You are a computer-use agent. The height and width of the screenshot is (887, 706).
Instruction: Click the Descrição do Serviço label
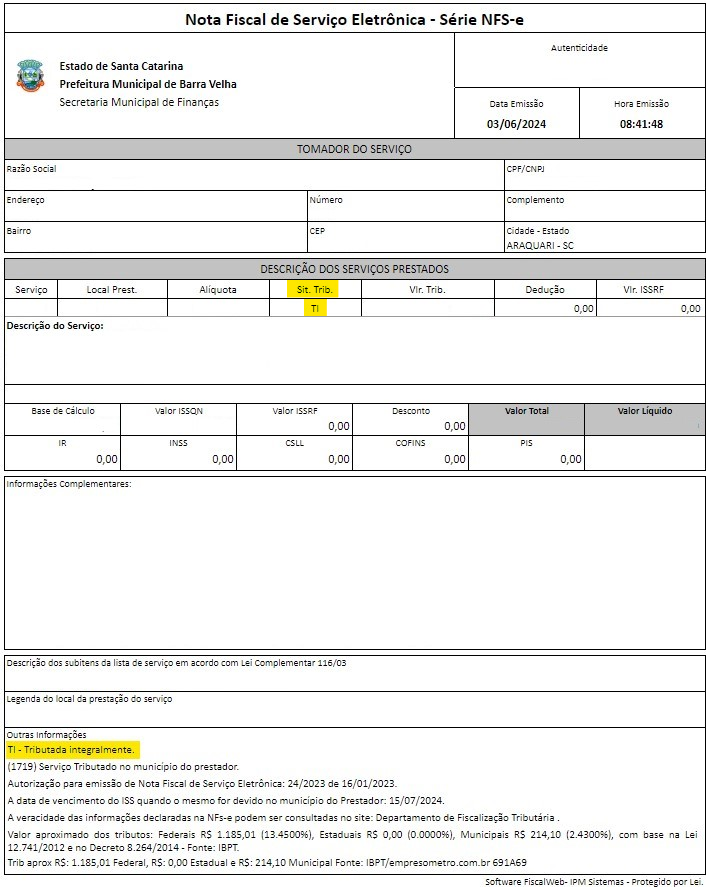[55, 326]
